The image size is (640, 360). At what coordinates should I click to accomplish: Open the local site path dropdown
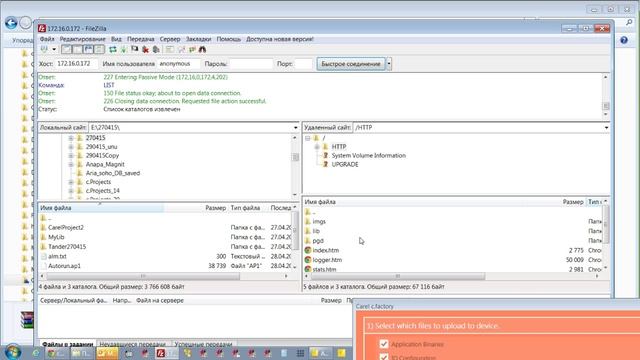tap(296, 128)
